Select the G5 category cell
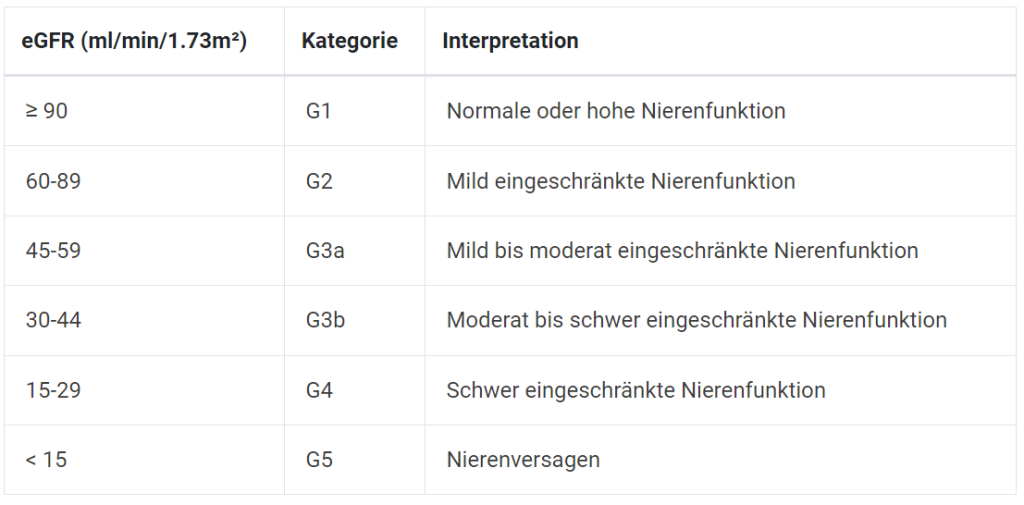This screenshot has height=505, width=1024. [319, 460]
